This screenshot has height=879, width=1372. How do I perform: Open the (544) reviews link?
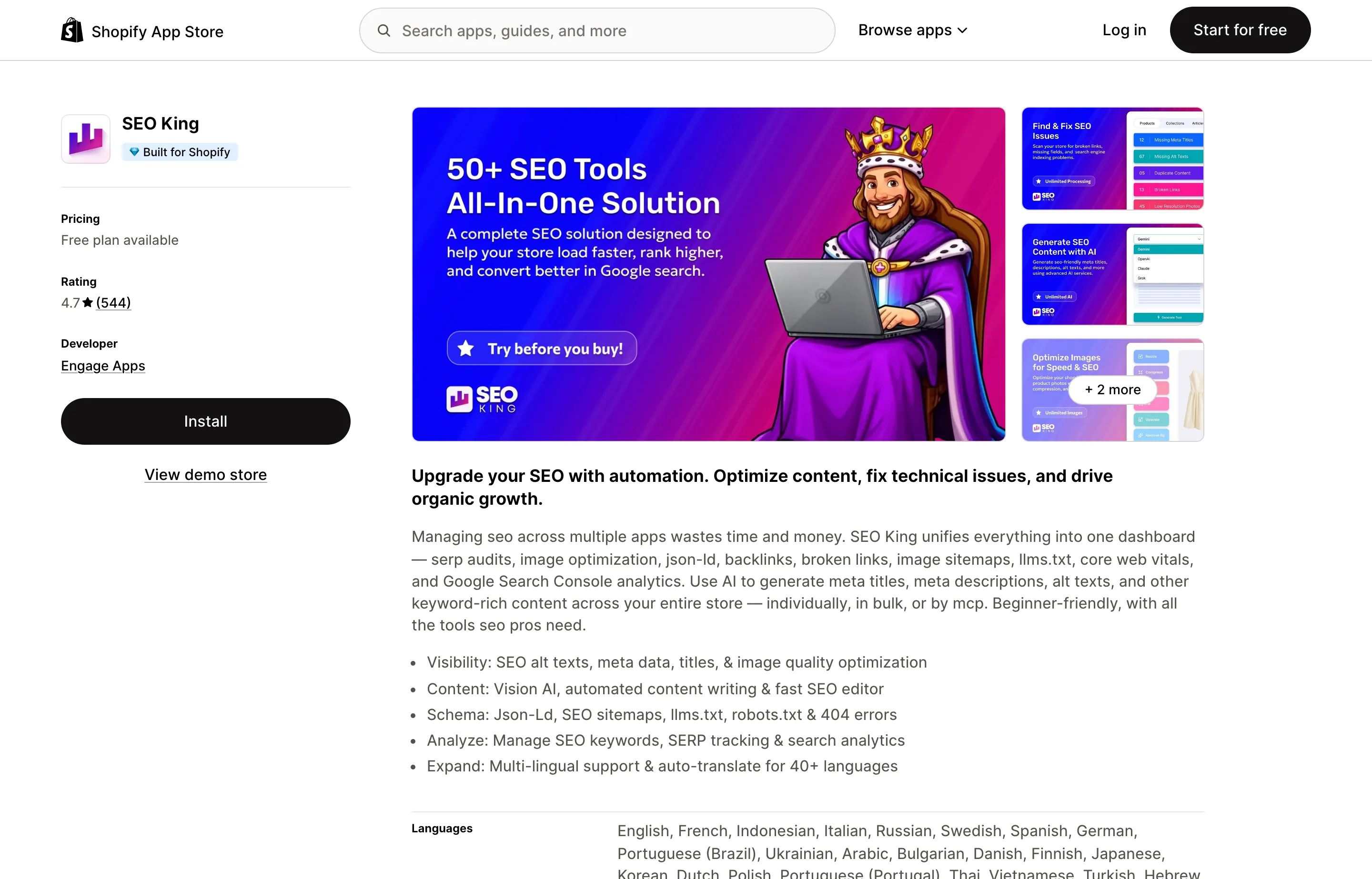[114, 302]
